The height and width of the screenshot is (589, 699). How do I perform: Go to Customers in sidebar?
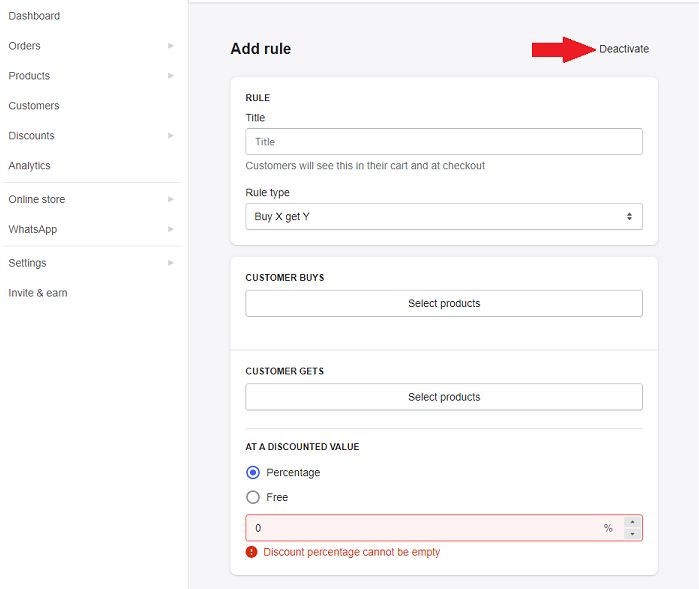pos(34,106)
